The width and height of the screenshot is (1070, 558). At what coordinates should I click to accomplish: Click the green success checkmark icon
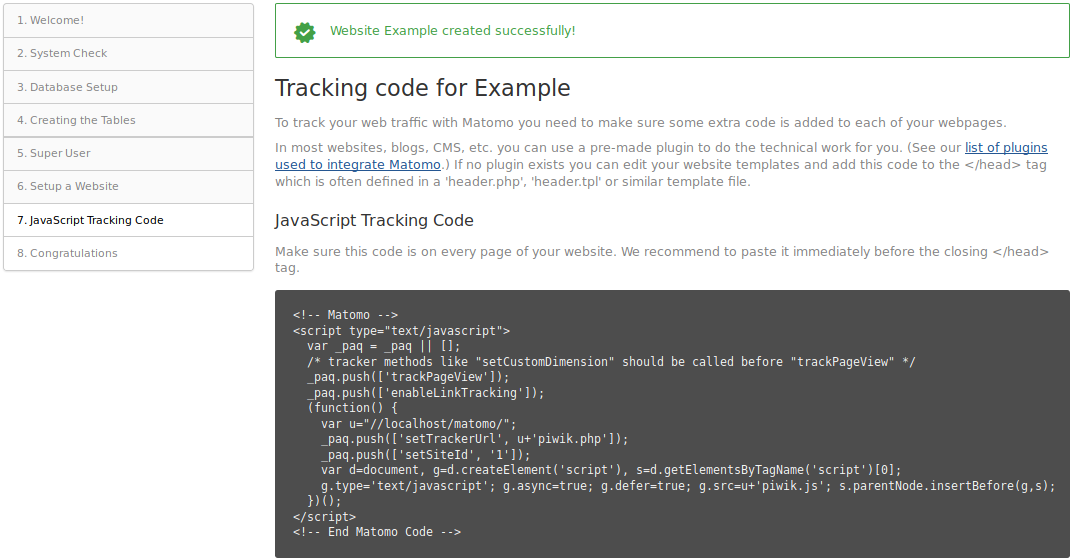tap(304, 32)
